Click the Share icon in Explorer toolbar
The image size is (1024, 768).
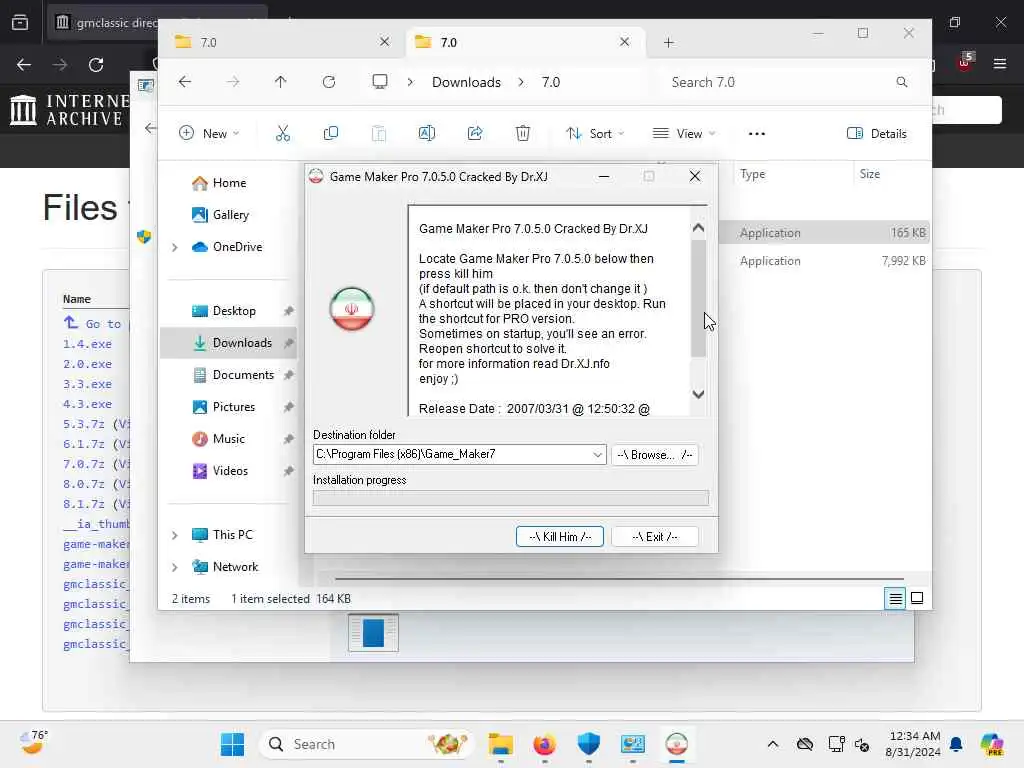475,134
